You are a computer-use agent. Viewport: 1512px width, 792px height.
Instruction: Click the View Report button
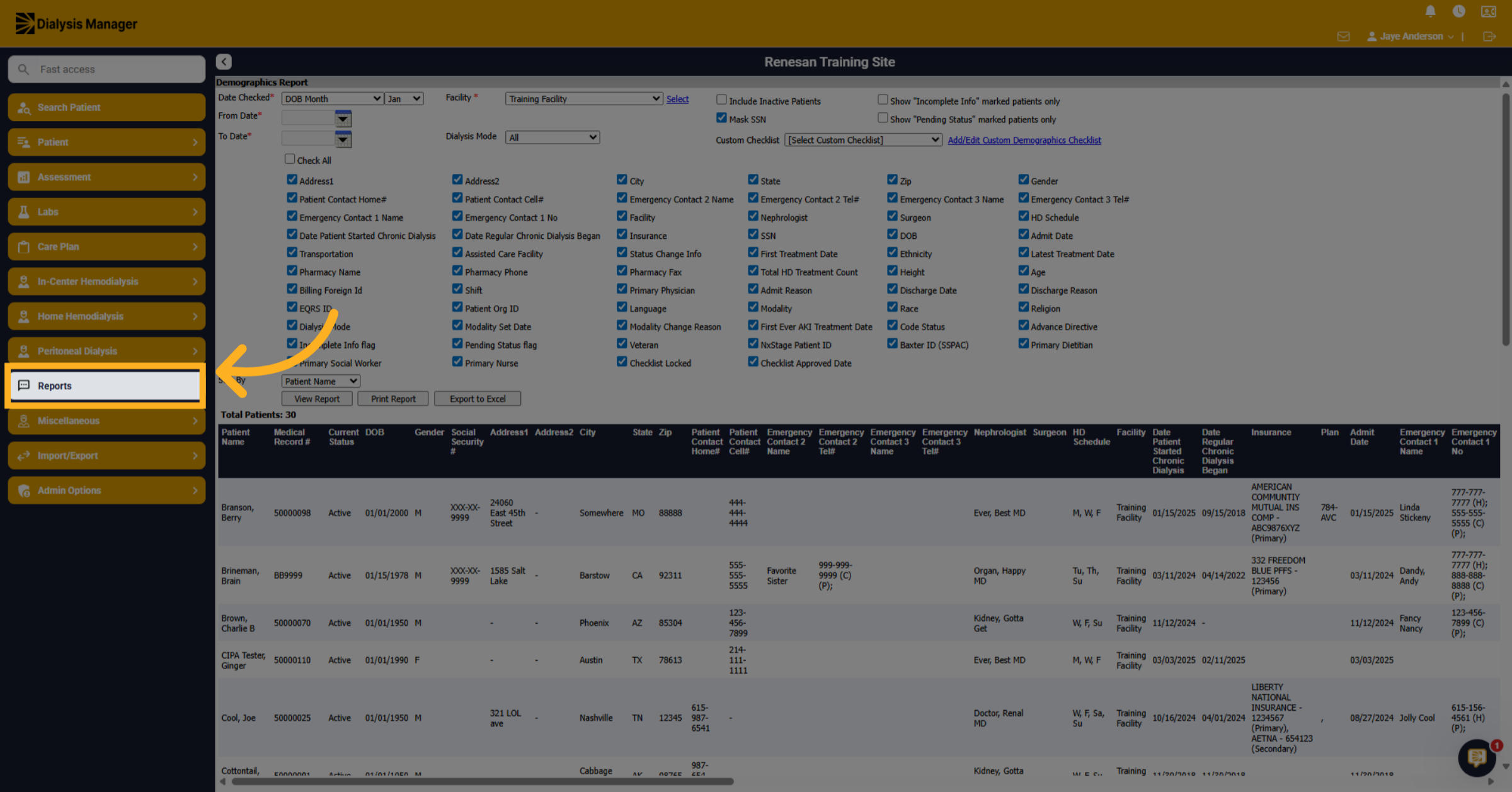tap(317, 399)
